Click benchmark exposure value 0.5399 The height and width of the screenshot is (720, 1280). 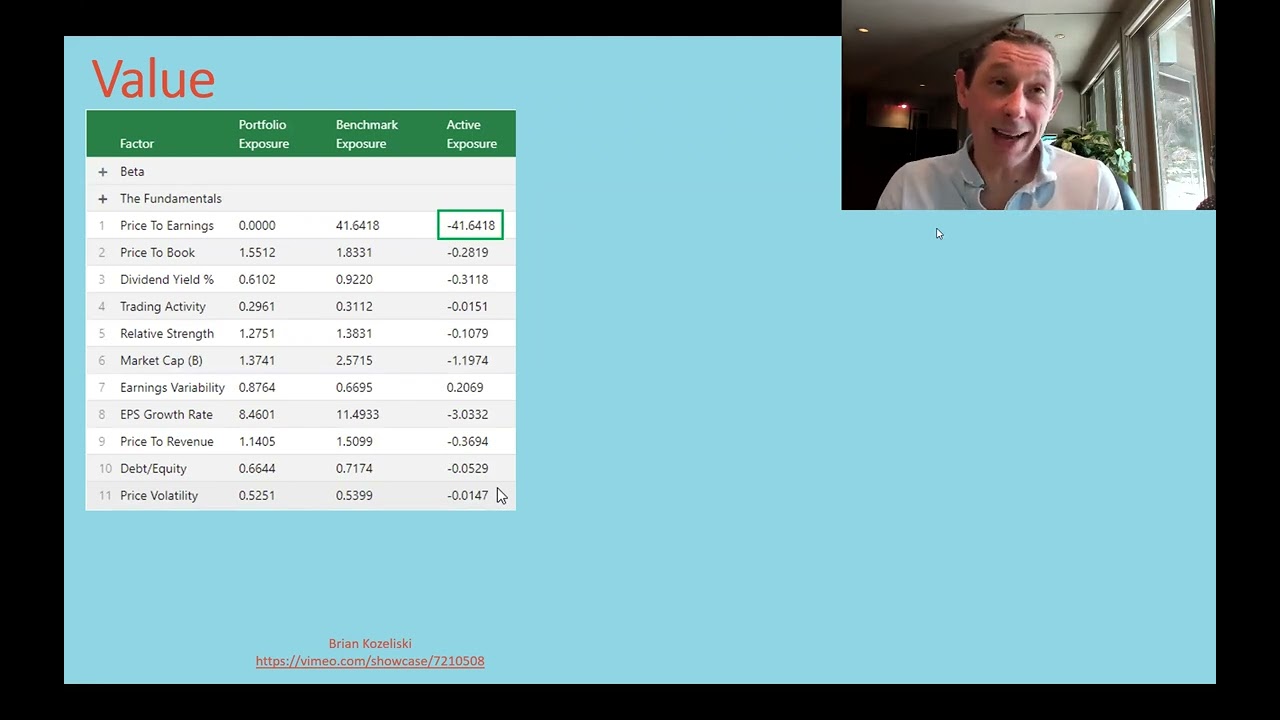[354, 496]
